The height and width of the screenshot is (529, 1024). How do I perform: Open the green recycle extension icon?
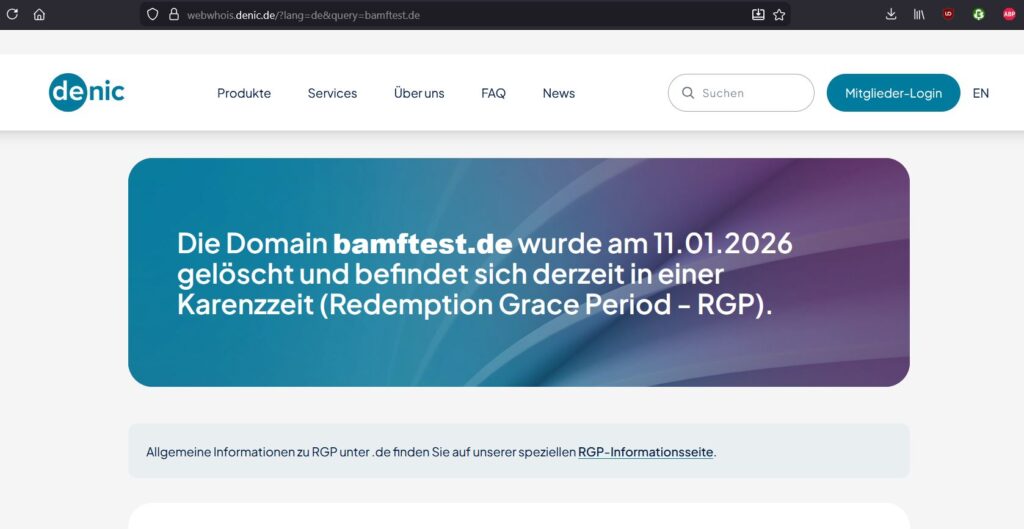[978, 14]
